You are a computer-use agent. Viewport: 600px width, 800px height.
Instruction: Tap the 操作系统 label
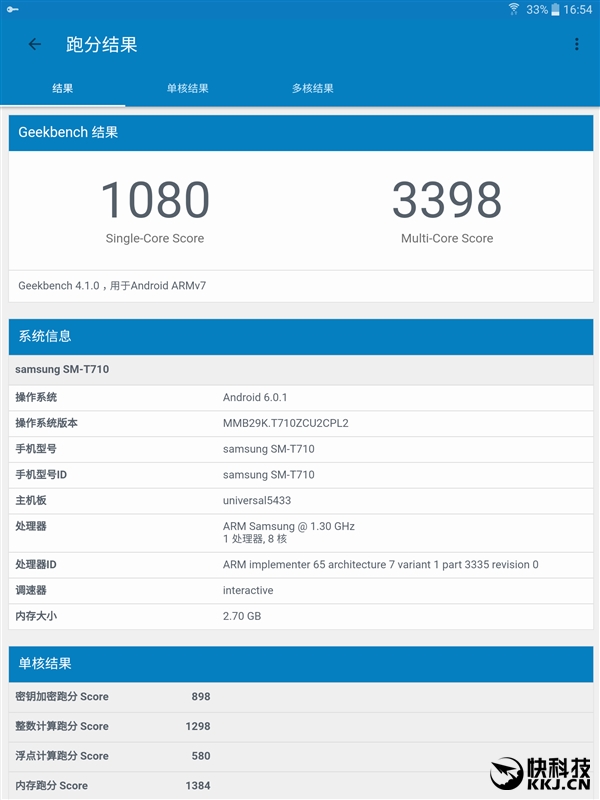tap(36, 397)
